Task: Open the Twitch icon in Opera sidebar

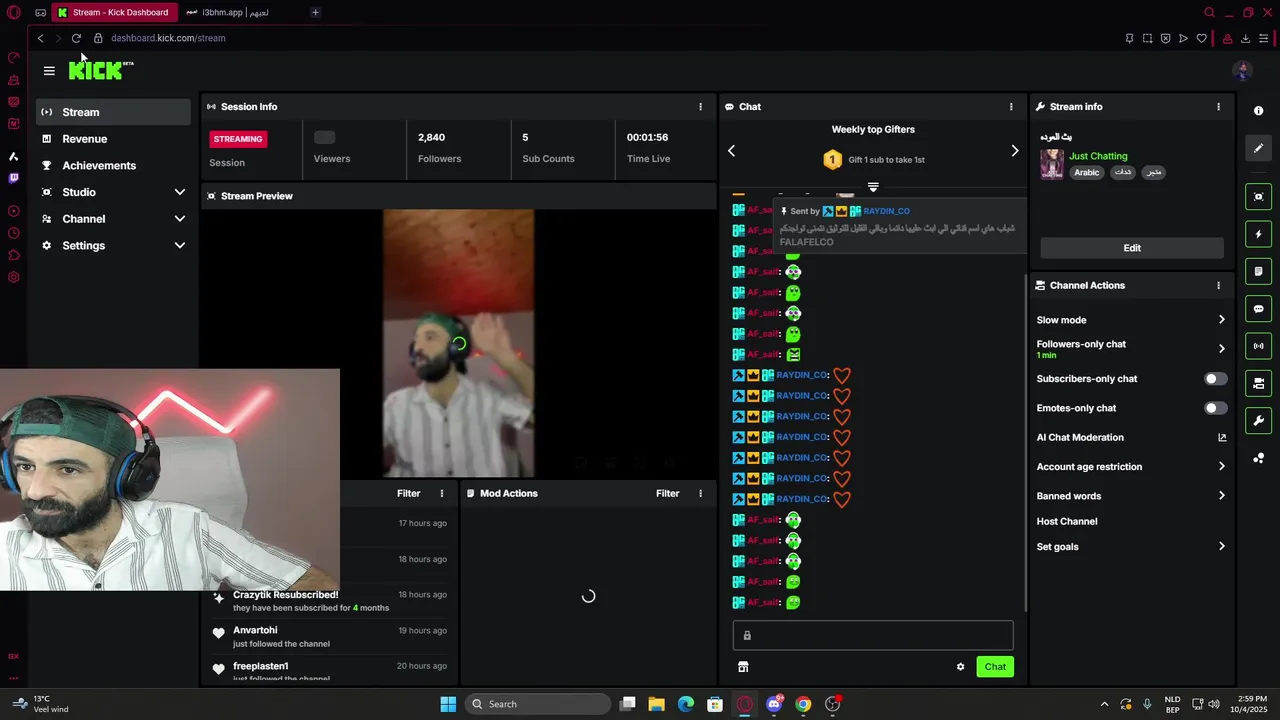Action: [x=13, y=178]
